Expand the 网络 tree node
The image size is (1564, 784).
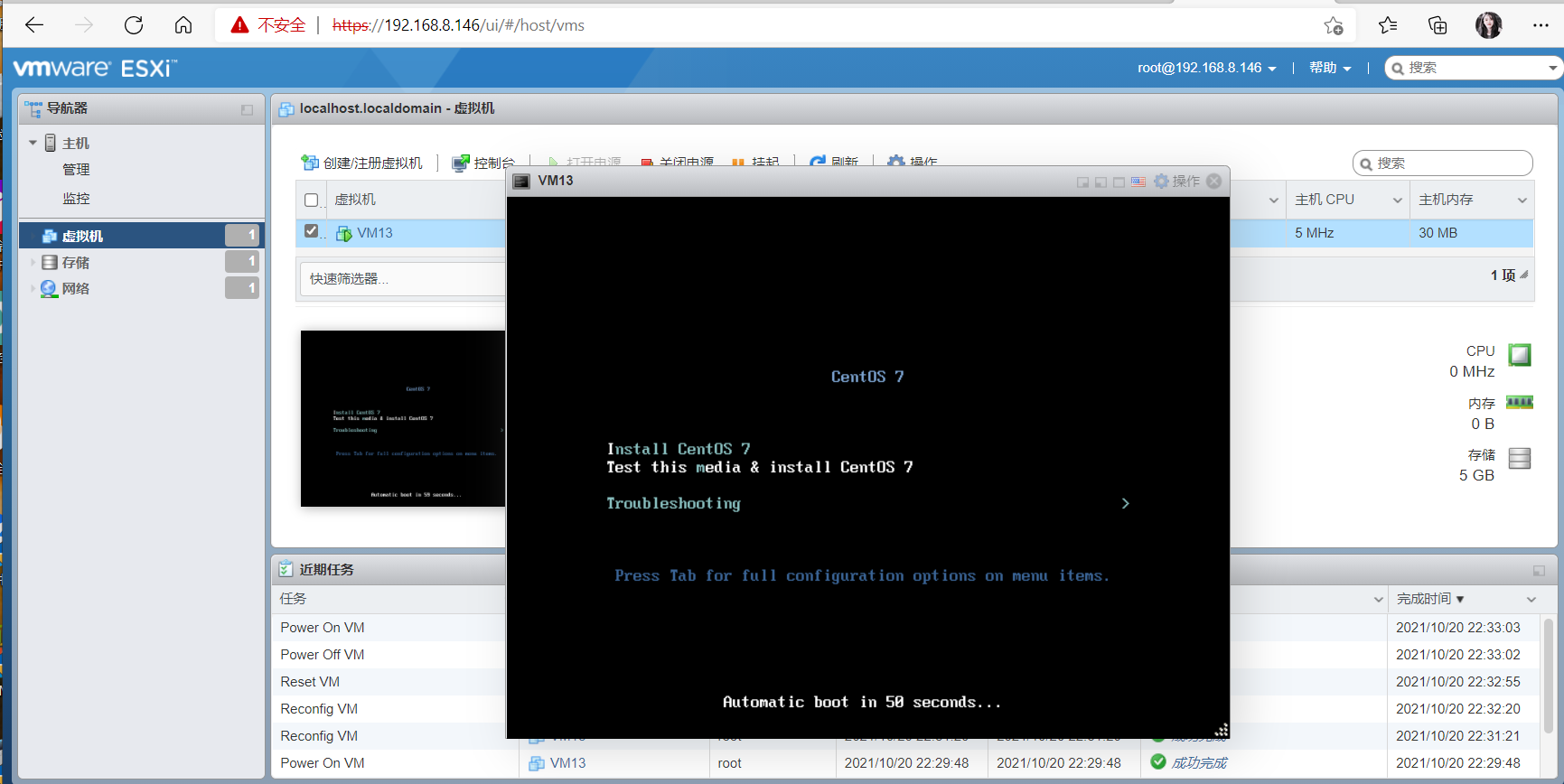(33, 289)
